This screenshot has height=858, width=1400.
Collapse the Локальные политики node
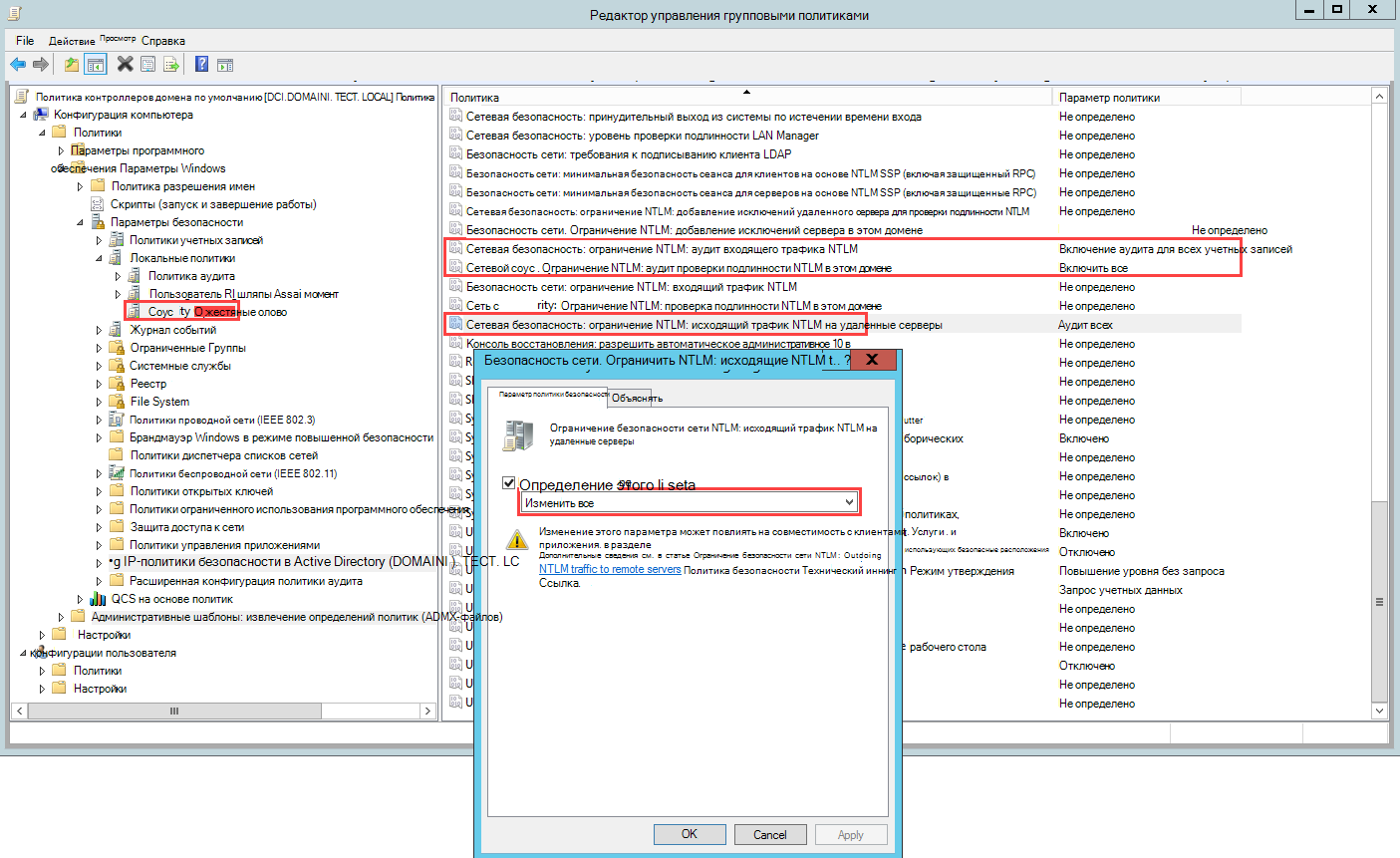tap(100, 258)
